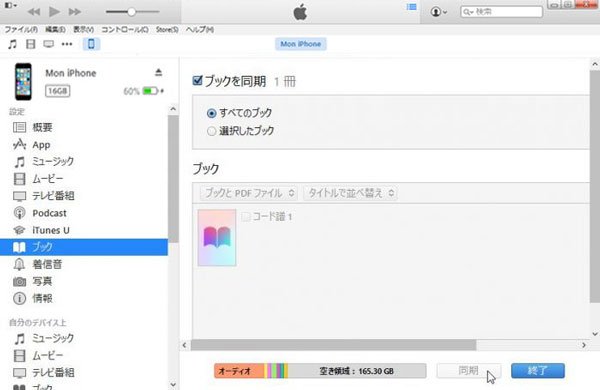600x390 pixels.
Task: Open the コントロール menu
Action: pyautogui.click(x=125, y=29)
